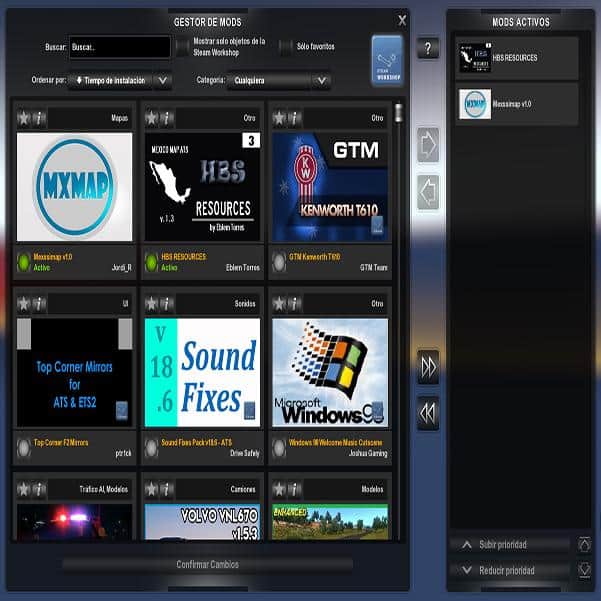
Task: Toggle the active indicator for Mexssimap v1.0
Action: click(24, 262)
